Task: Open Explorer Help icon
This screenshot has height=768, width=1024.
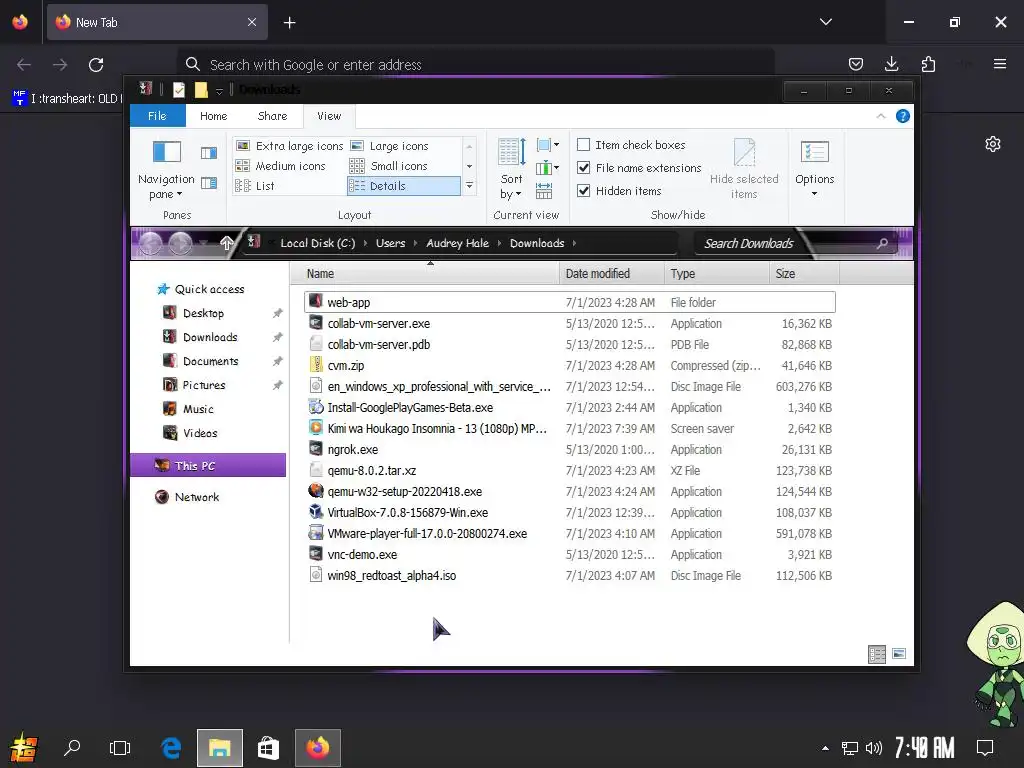Action: pyautogui.click(x=903, y=116)
